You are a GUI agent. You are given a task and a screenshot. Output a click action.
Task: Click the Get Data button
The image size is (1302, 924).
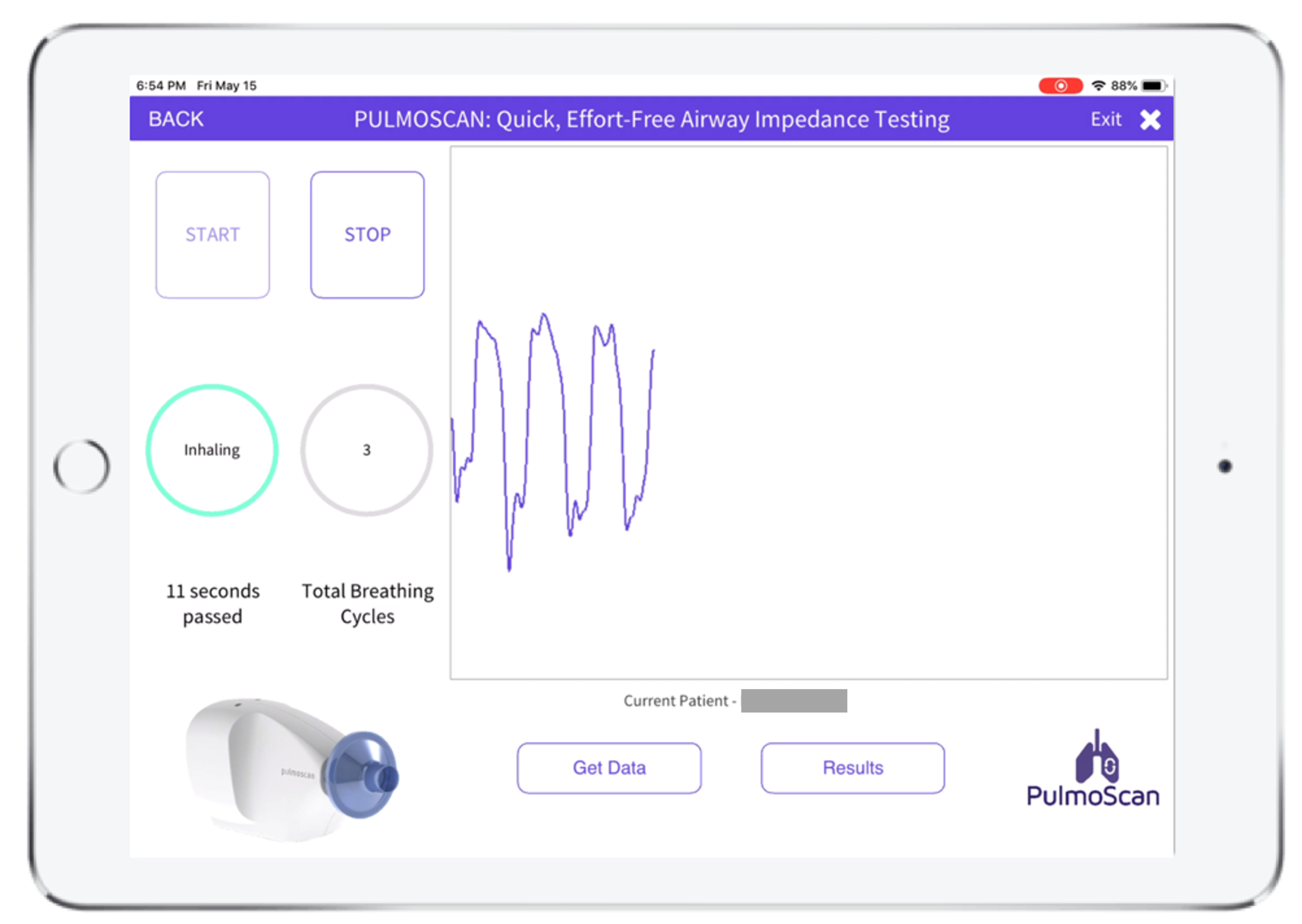tap(609, 768)
